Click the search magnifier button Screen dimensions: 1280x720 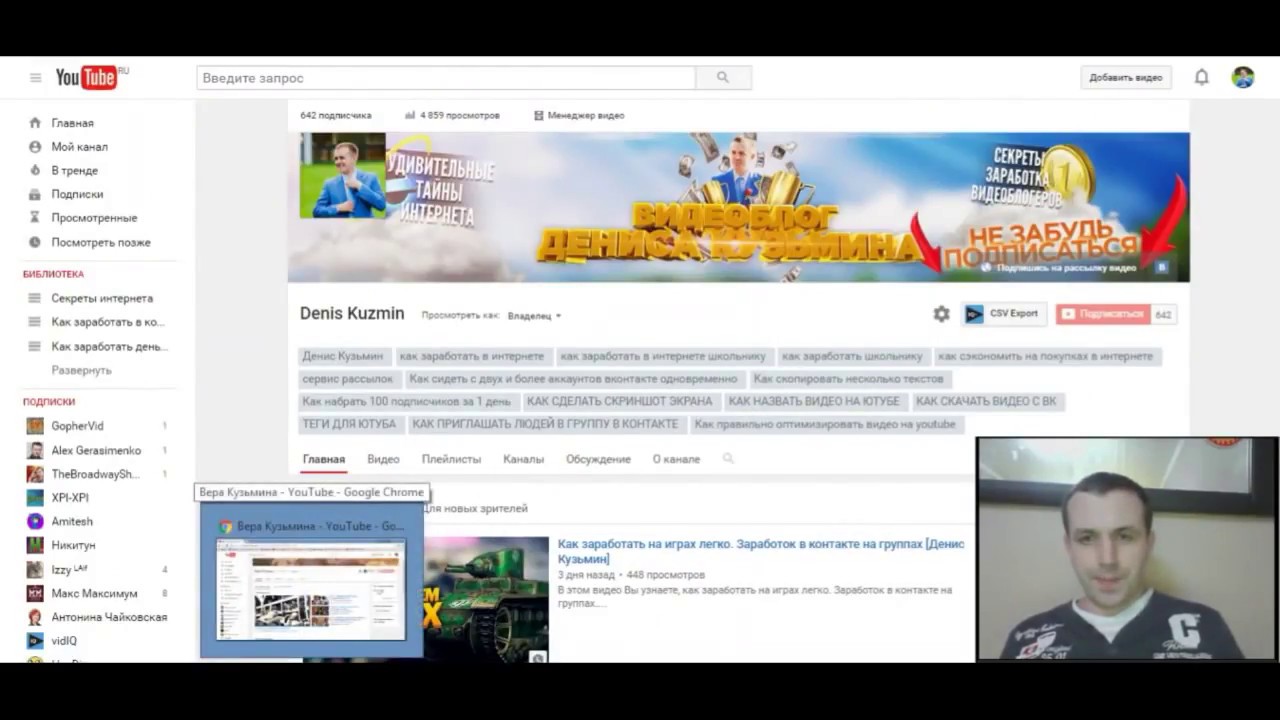coord(723,78)
